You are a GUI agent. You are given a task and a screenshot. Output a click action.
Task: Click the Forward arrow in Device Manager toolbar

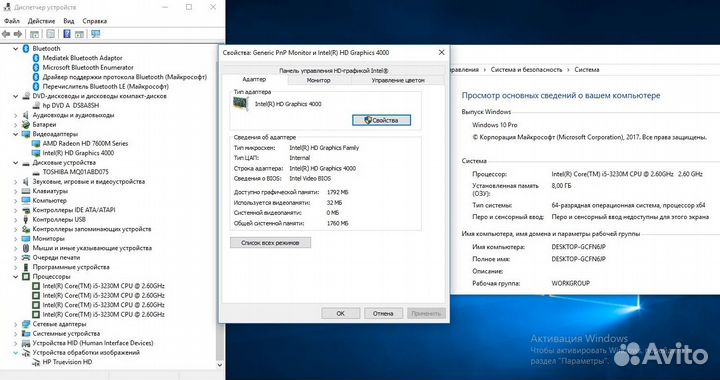tap(18, 34)
